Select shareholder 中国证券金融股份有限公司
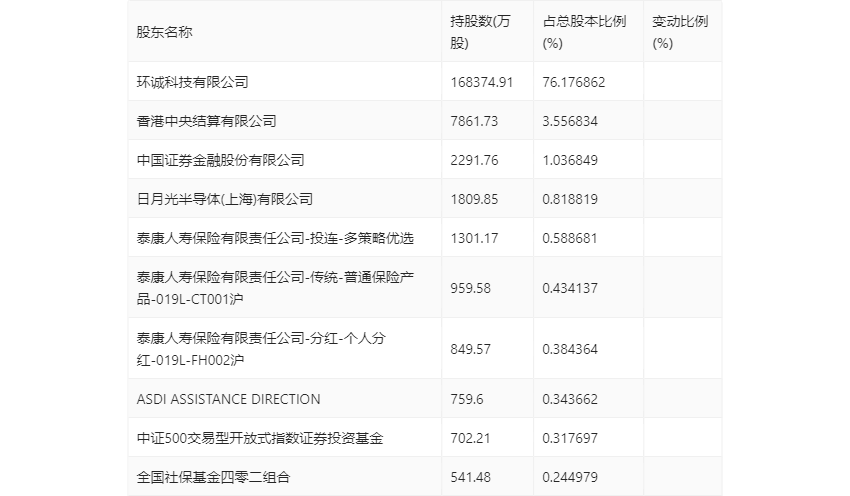This screenshot has height=496, width=850. [221, 160]
